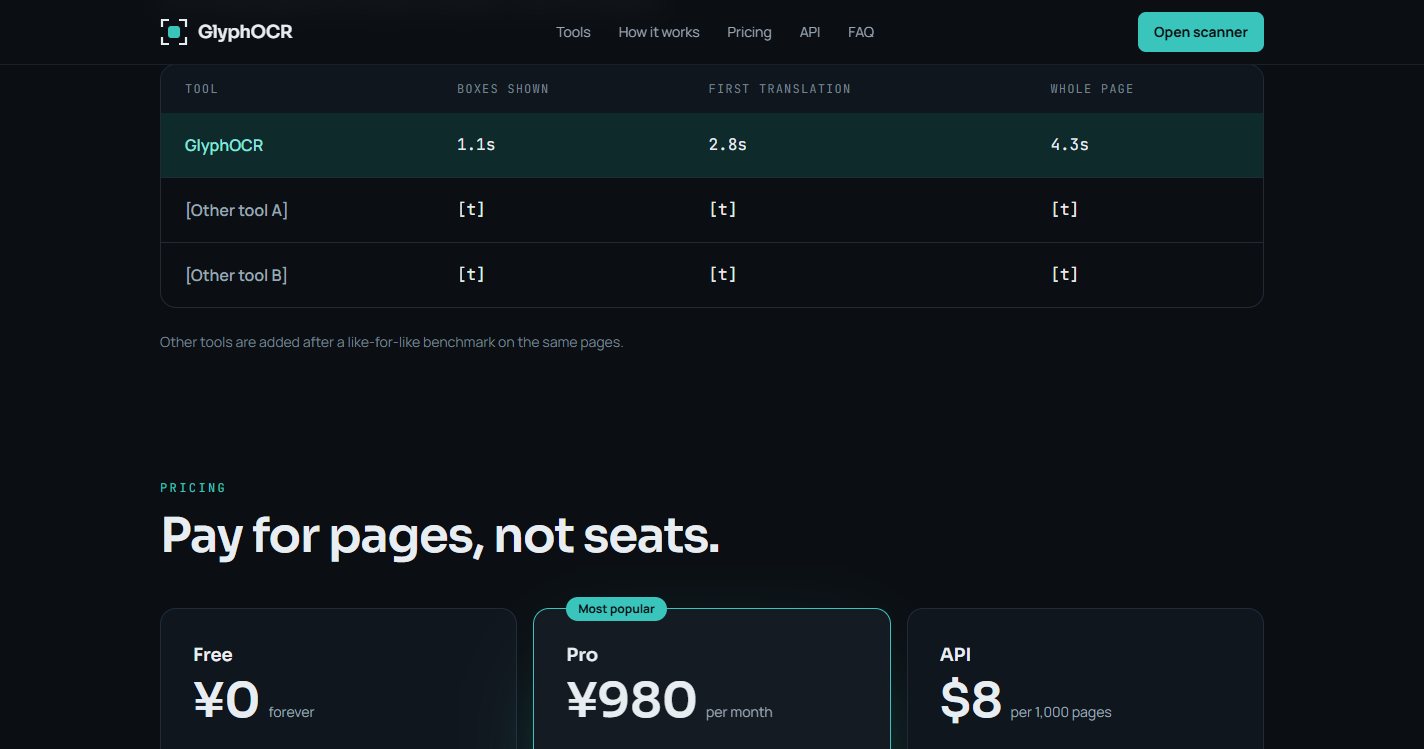Click the ¥980 price on Pro card
This screenshot has width=1424, height=749.
[631, 700]
